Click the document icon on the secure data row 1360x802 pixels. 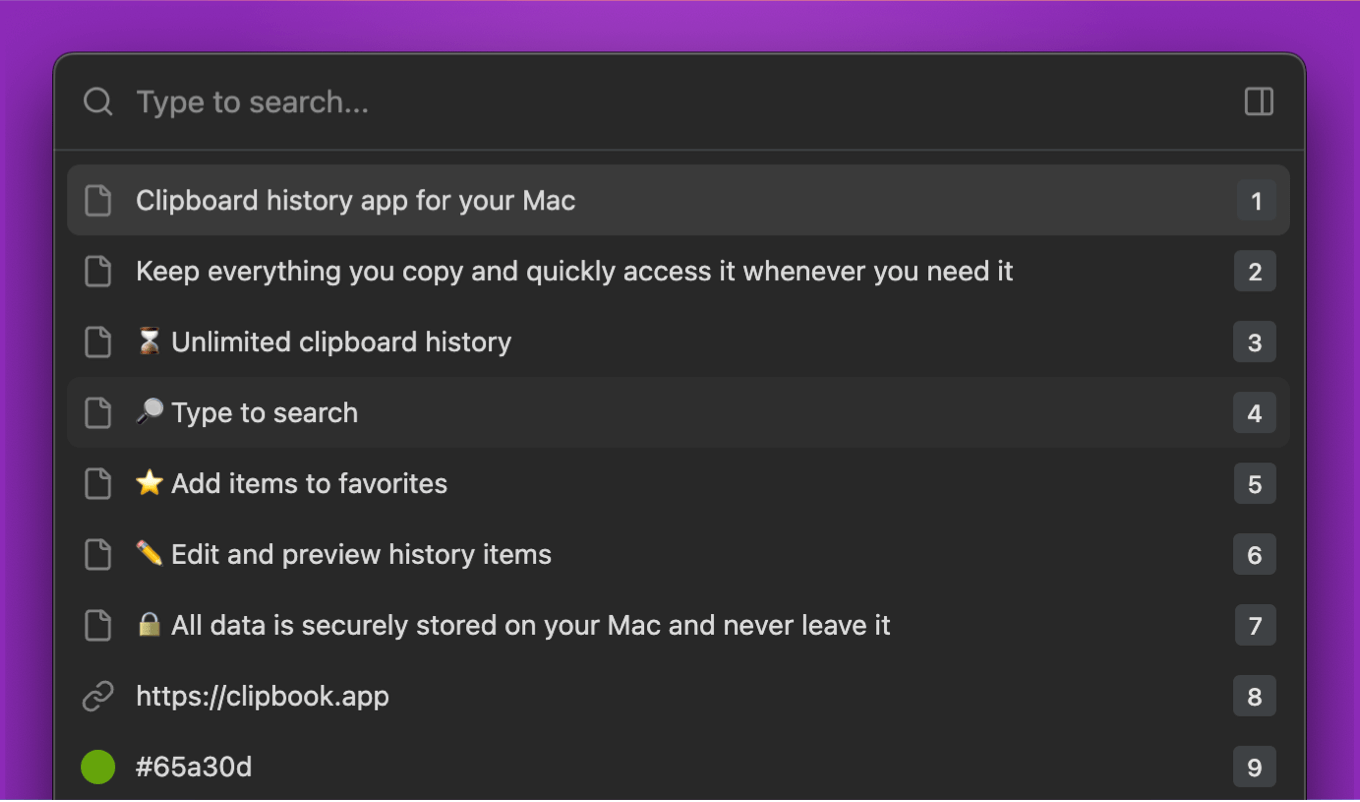[97, 625]
